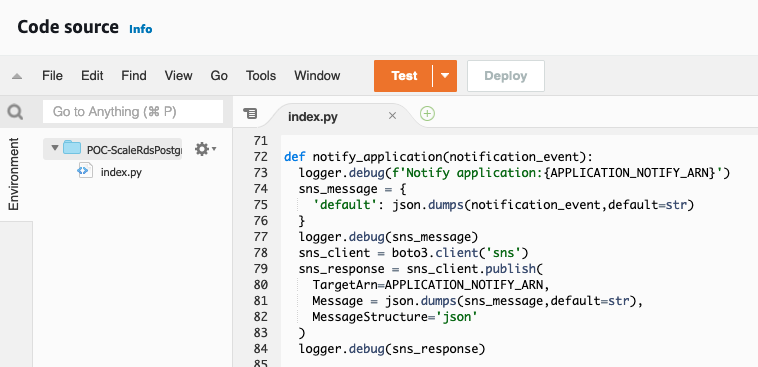Open the Tools menu
The height and width of the screenshot is (367, 758).
pyautogui.click(x=261, y=76)
